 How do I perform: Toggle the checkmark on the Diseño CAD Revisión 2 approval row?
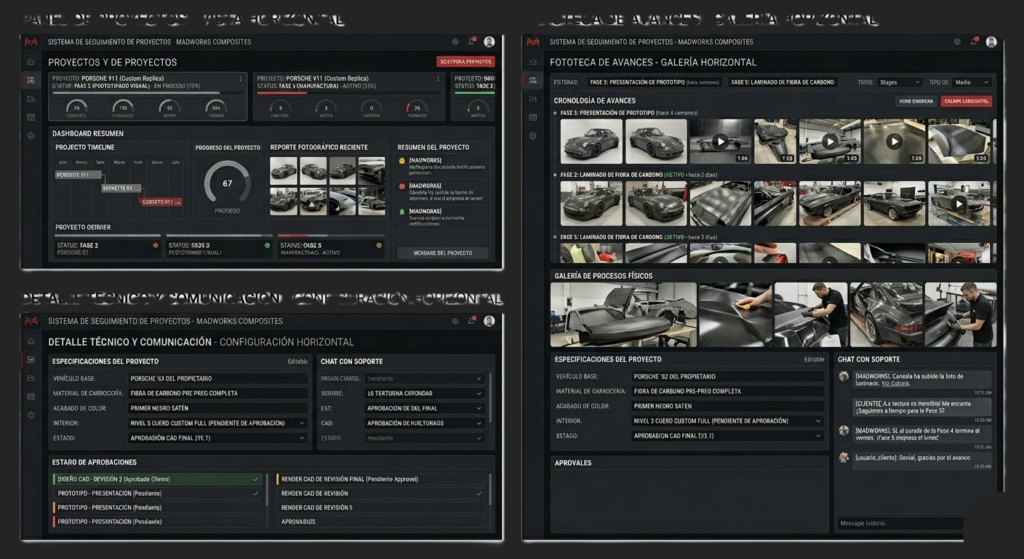point(255,479)
